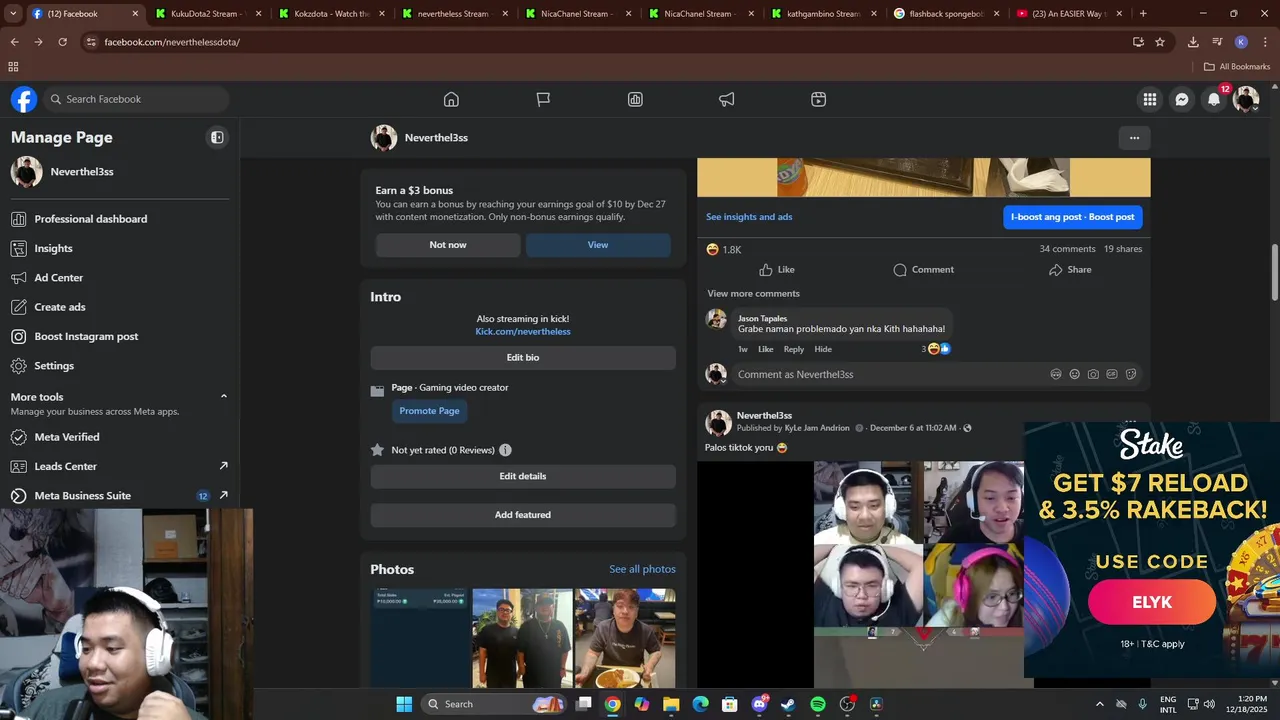
Task: Click the info icon next to Not yet rated
Action: [x=505, y=450]
